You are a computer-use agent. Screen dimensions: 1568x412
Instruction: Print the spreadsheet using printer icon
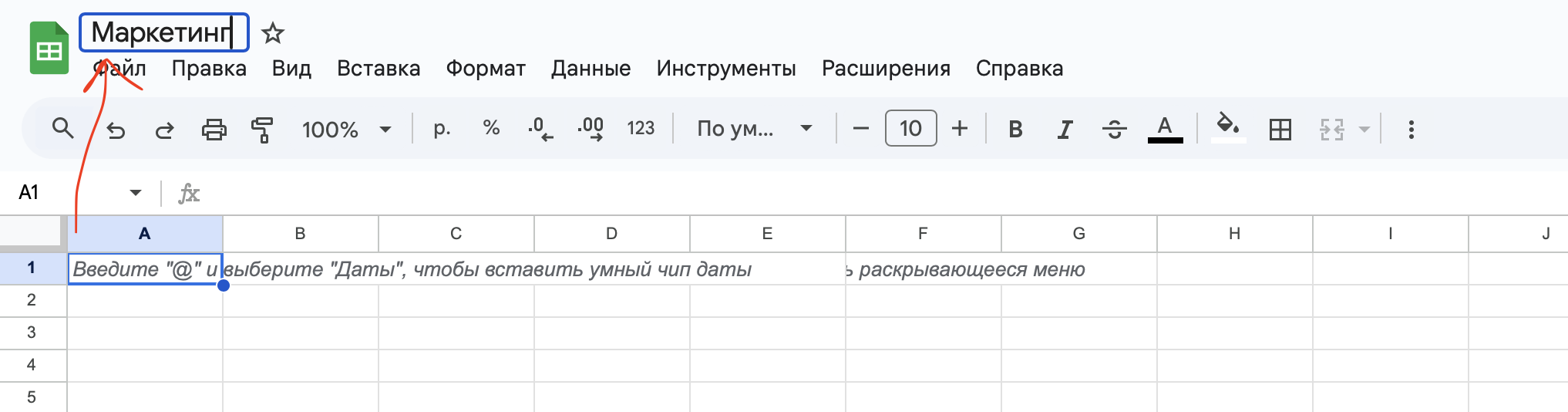tap(214, 129)
